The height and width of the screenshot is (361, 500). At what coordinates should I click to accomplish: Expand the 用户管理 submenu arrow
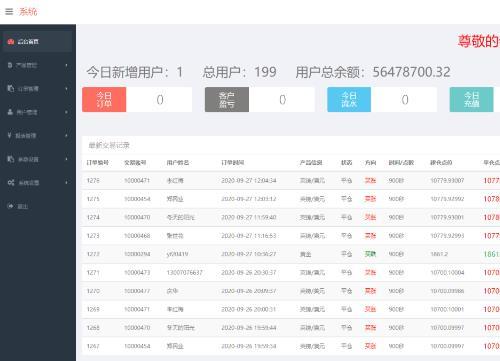point(67,112)
